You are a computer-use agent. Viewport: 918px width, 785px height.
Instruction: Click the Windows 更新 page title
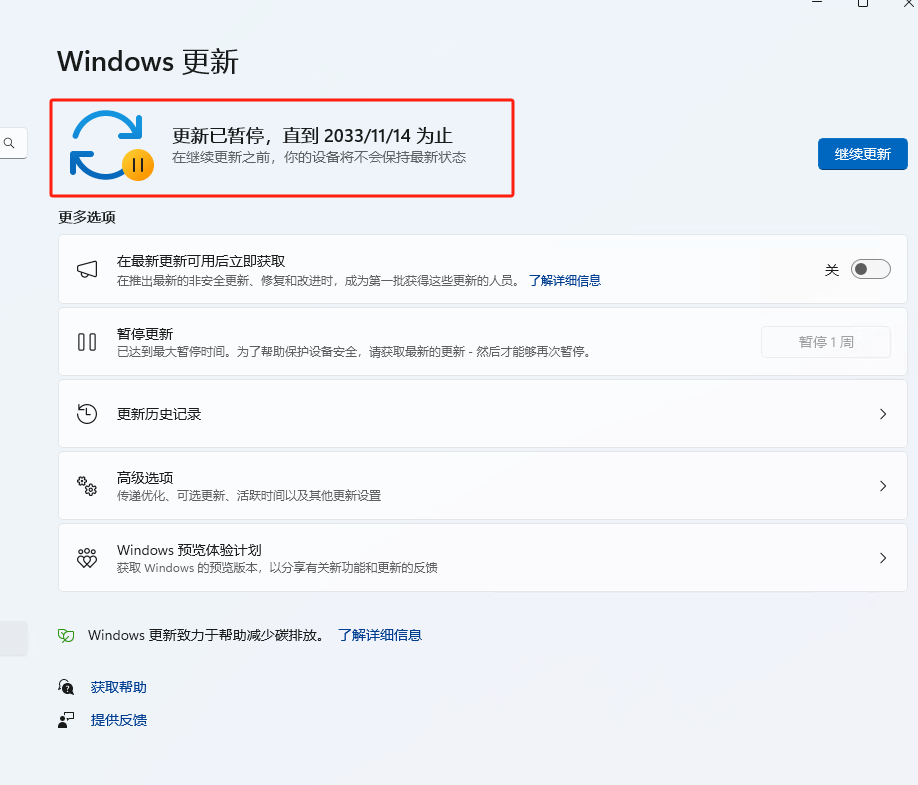148,61
